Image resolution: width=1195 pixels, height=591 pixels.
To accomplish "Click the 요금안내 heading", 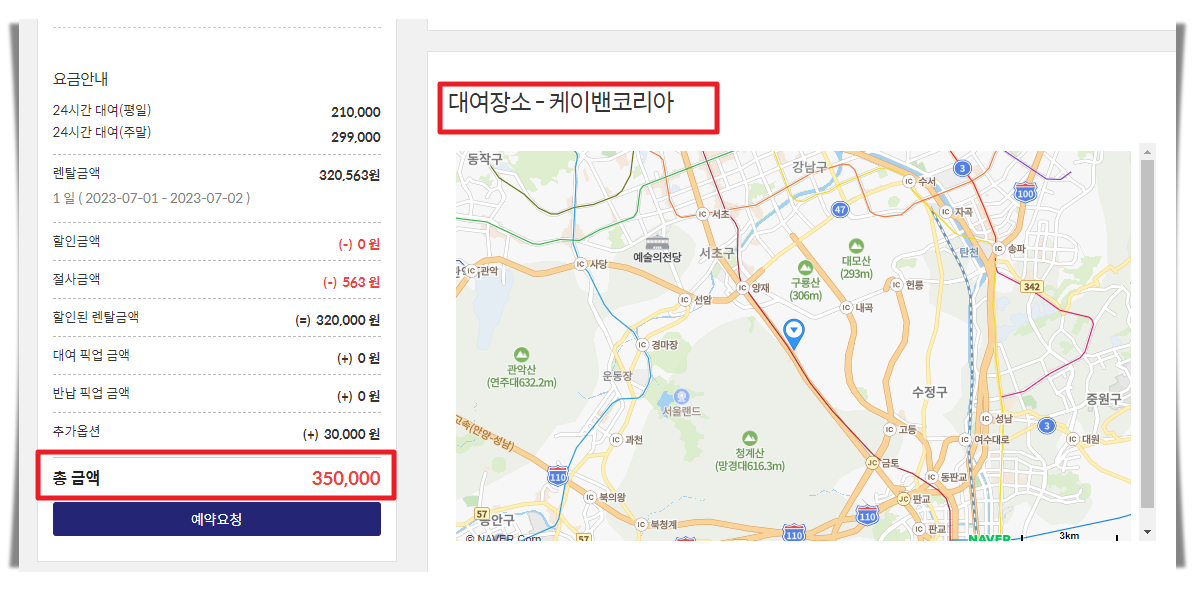I will (83, 79).
